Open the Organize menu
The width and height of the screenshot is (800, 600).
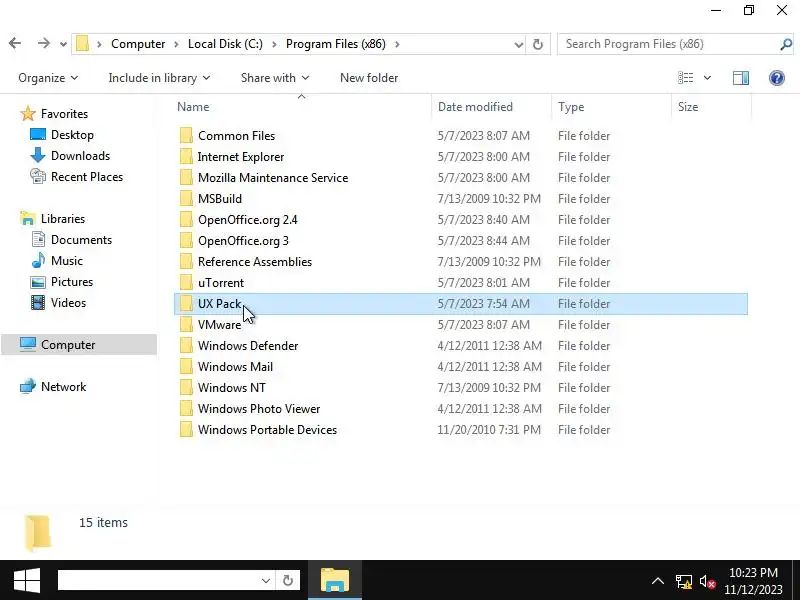coord(48,78)
